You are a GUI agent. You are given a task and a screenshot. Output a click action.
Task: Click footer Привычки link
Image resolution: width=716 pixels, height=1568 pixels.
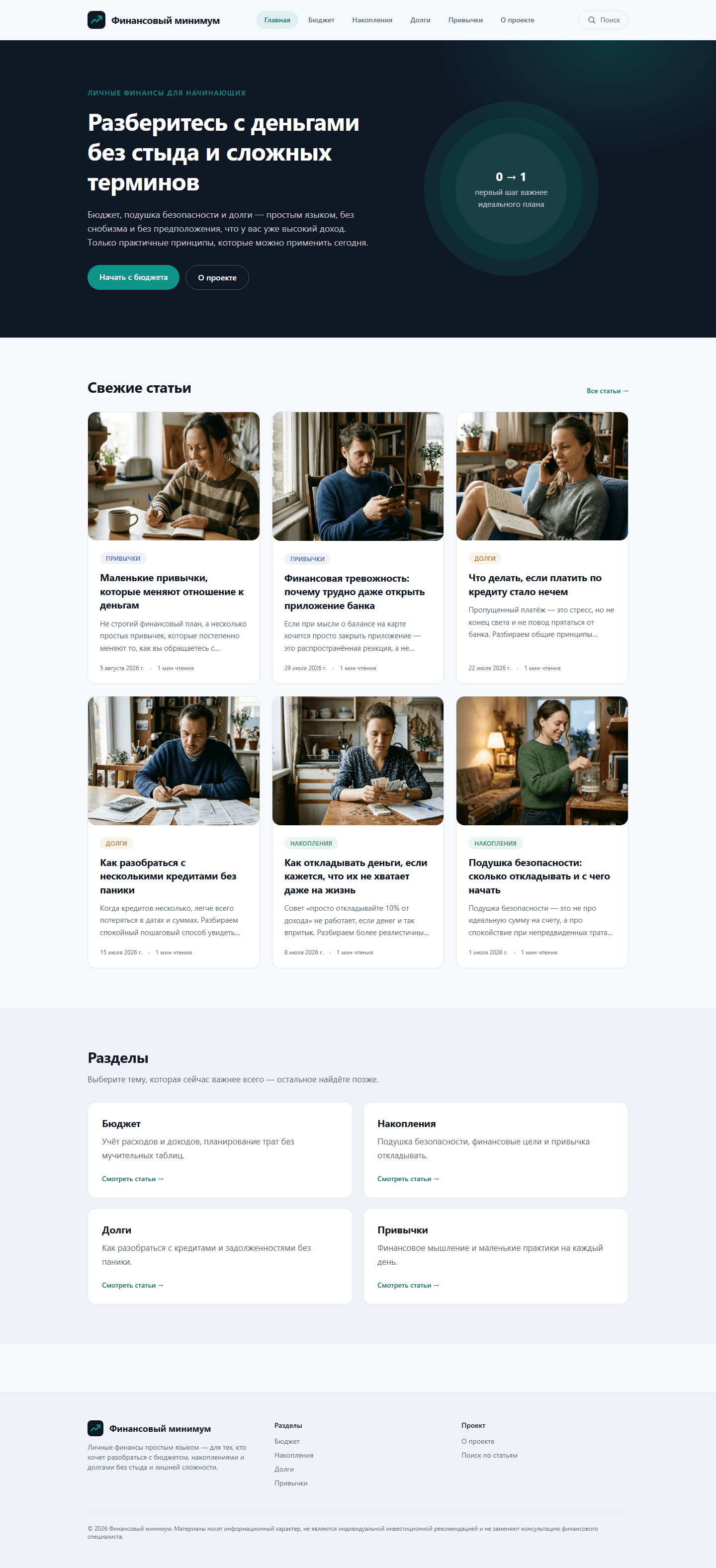click(290, 1483)
